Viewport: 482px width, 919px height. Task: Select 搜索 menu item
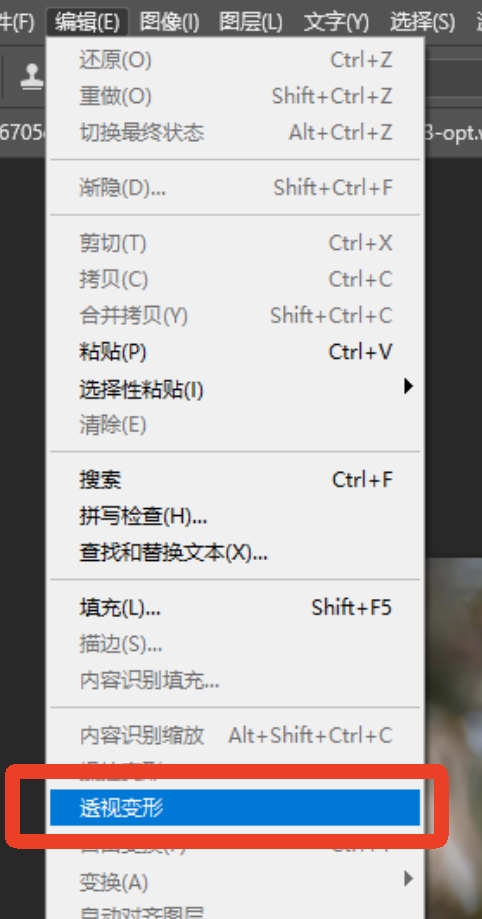(235, 480)
